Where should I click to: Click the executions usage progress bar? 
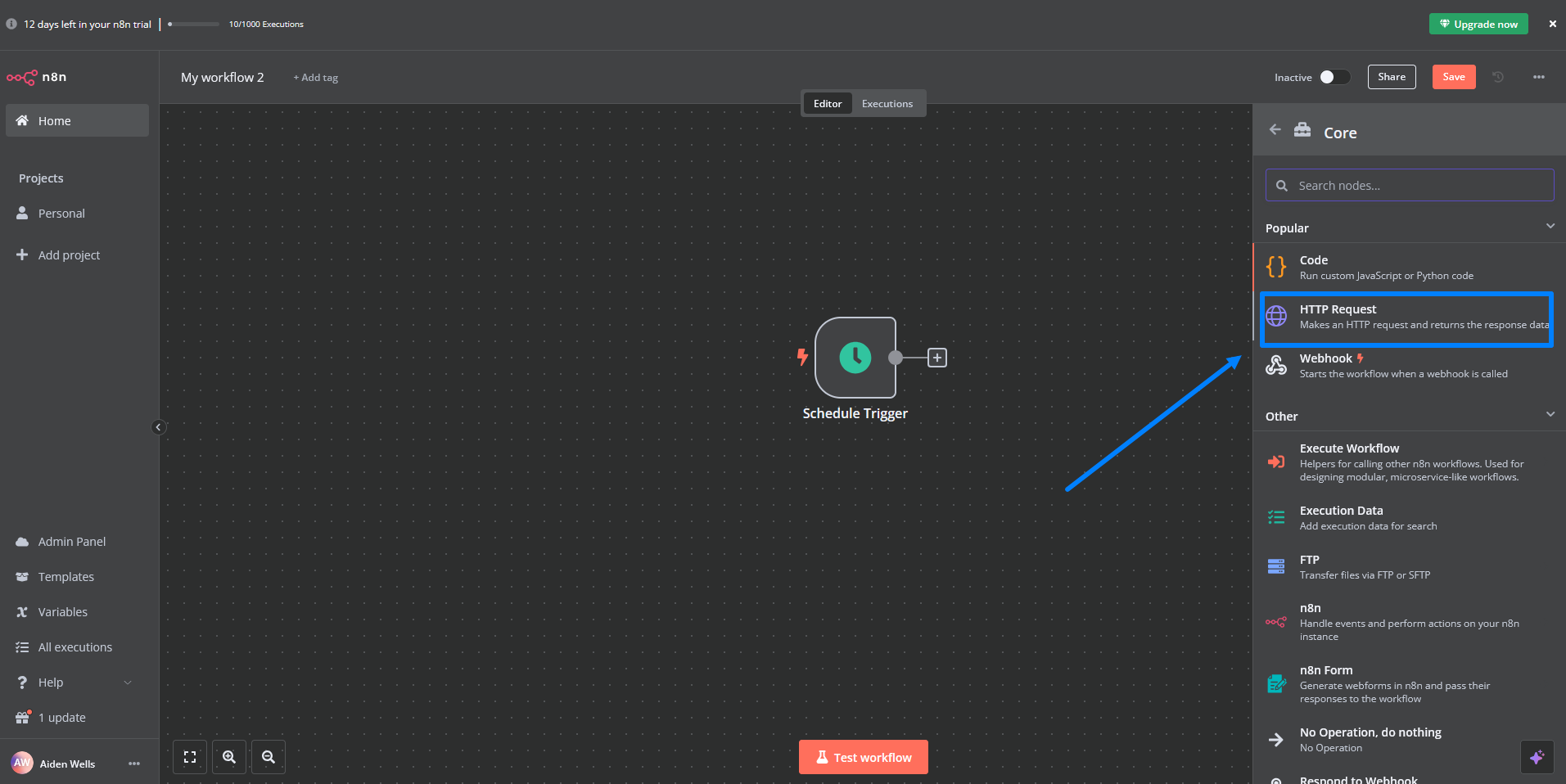193,24
